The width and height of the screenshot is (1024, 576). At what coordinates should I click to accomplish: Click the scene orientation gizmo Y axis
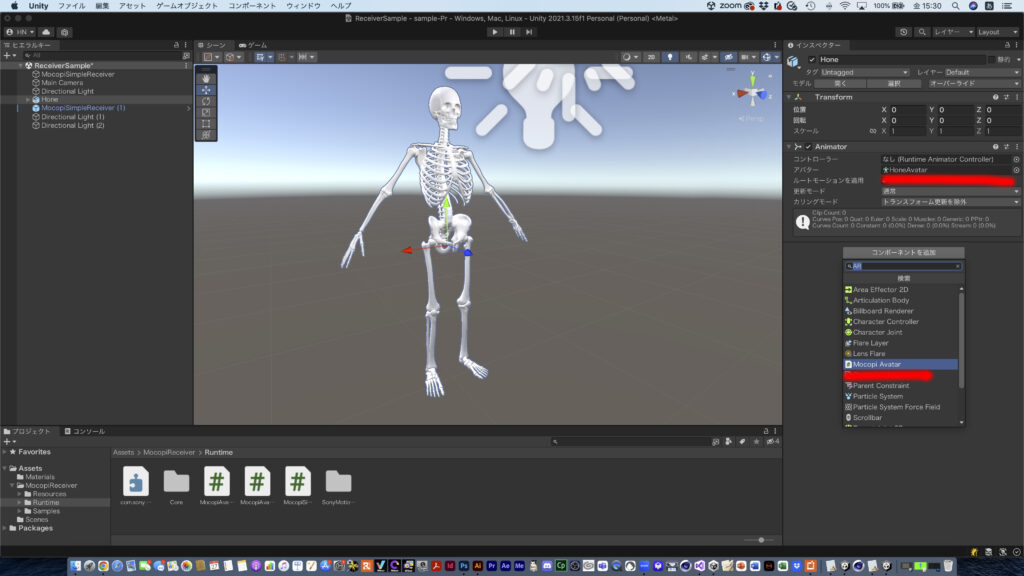click(x=752, y=79)
